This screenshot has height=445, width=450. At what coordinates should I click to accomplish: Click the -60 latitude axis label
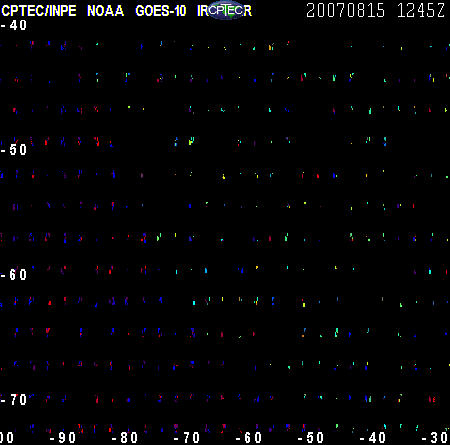click(14, 275)
